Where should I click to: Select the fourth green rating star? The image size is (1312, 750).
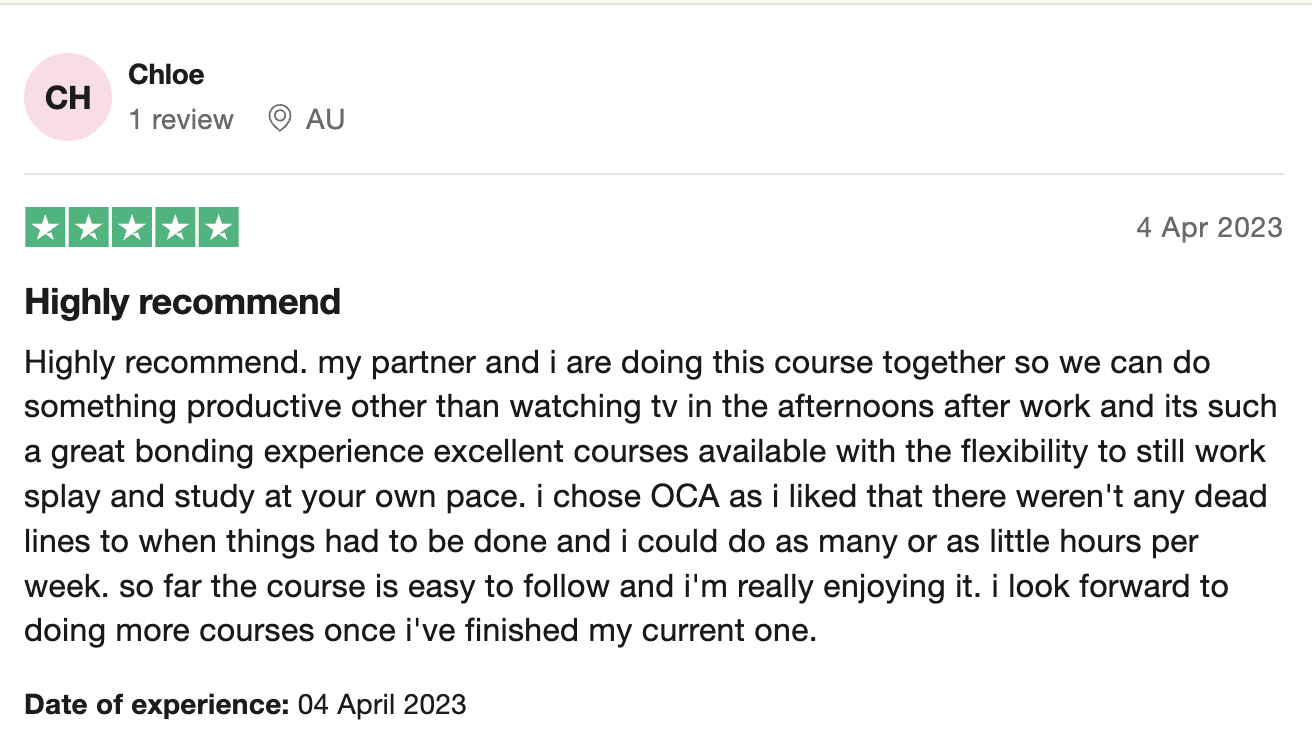pos(175,227)
